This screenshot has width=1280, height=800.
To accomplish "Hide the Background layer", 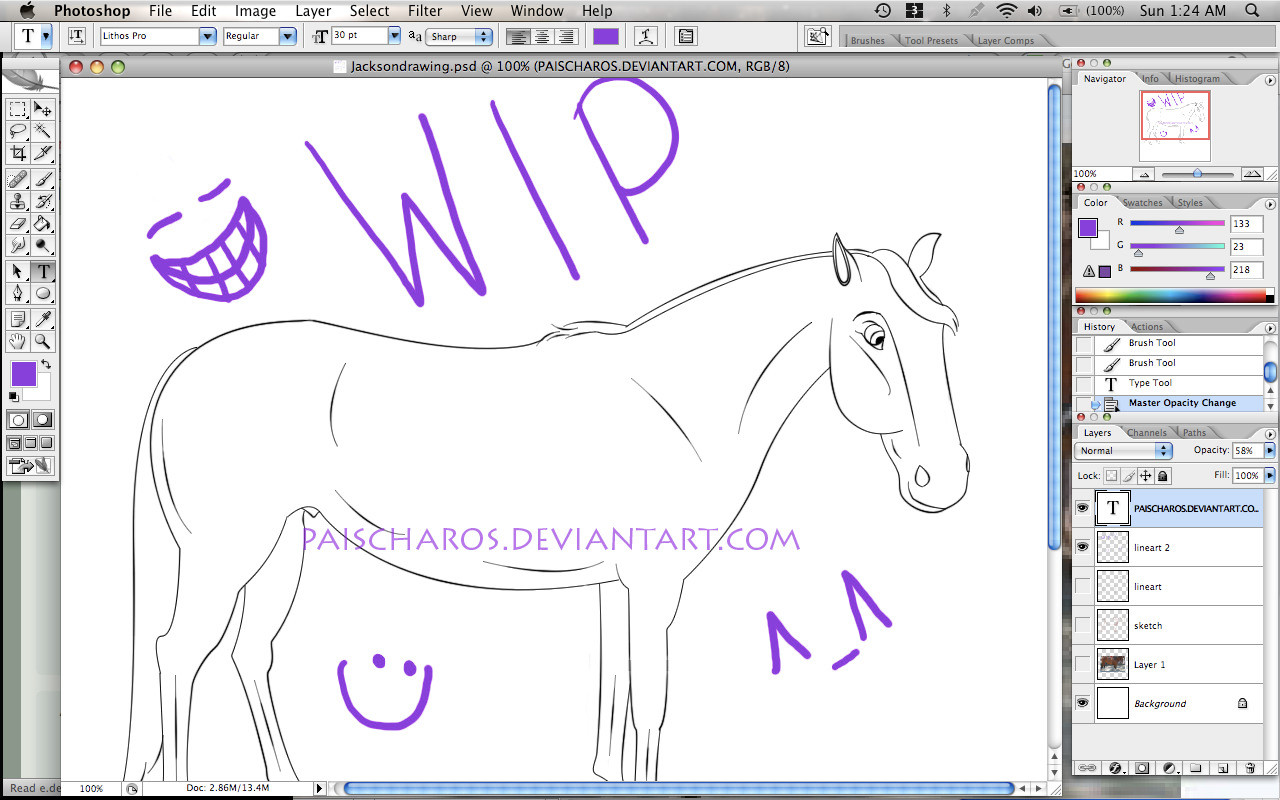I will coord(1082,704).
